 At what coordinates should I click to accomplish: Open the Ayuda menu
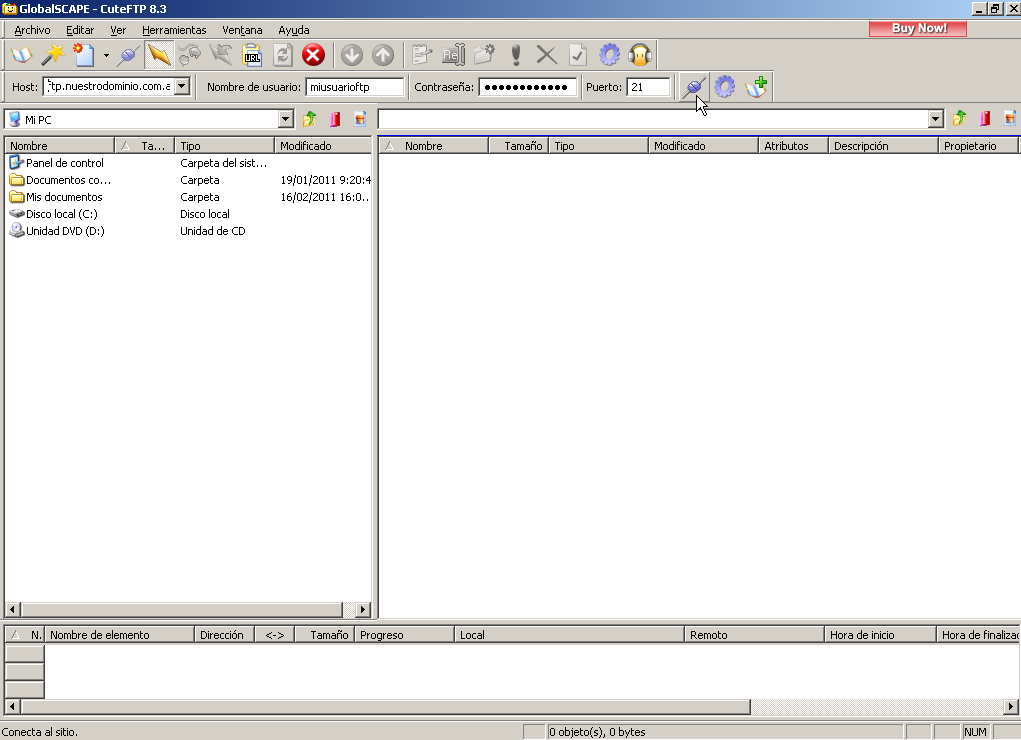click(x=294, y=30)
